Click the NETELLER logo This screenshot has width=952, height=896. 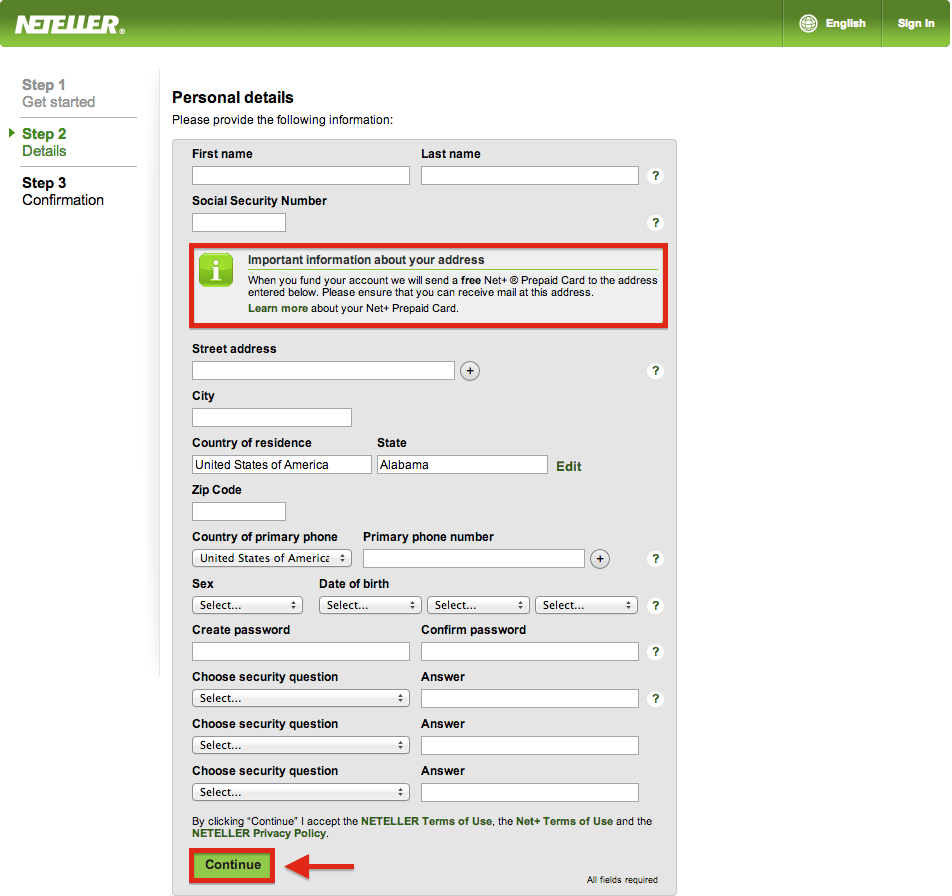(70, 24)
